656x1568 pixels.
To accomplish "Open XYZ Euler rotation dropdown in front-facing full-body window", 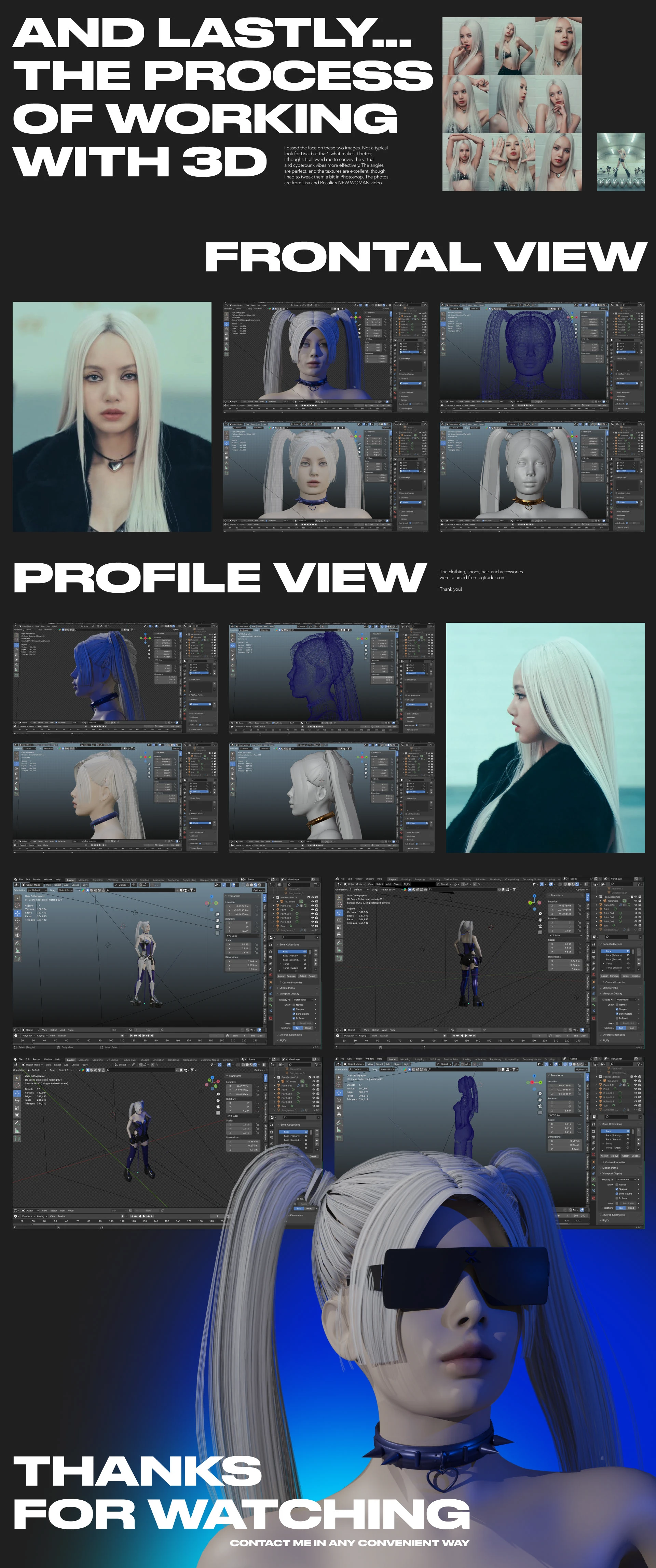I will (x=243, y=936).
